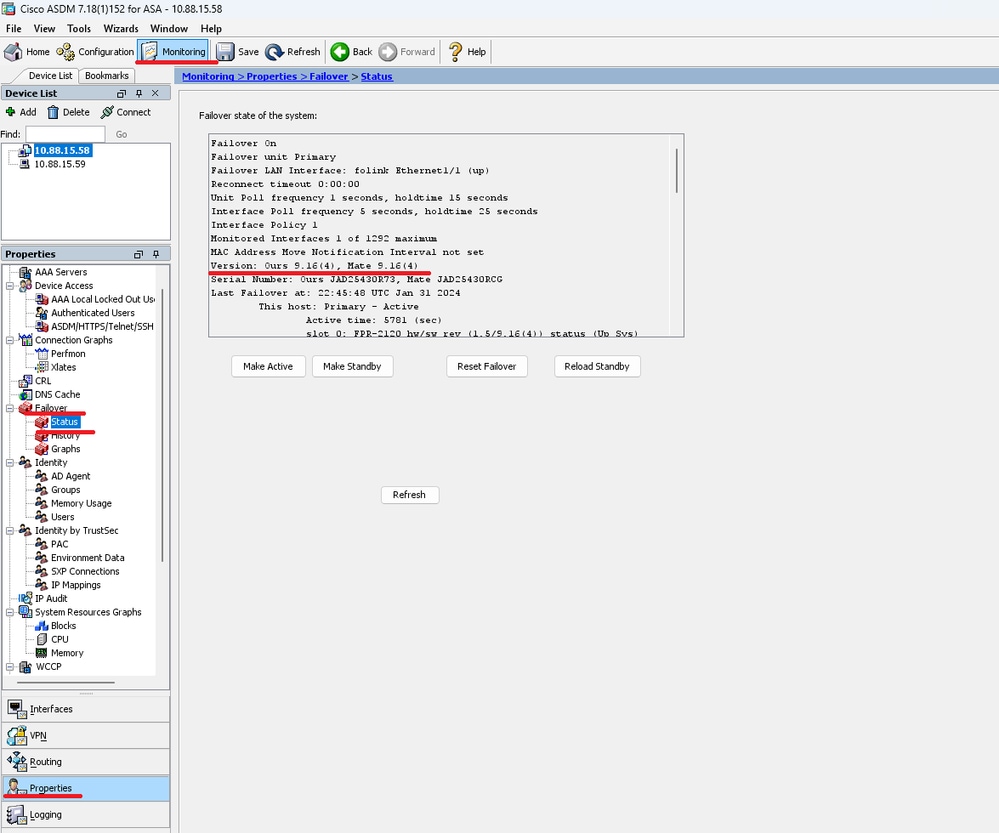The width and height of the screenshot is (999, 833).
Task: Open the Tools menu
Action: 79,29
